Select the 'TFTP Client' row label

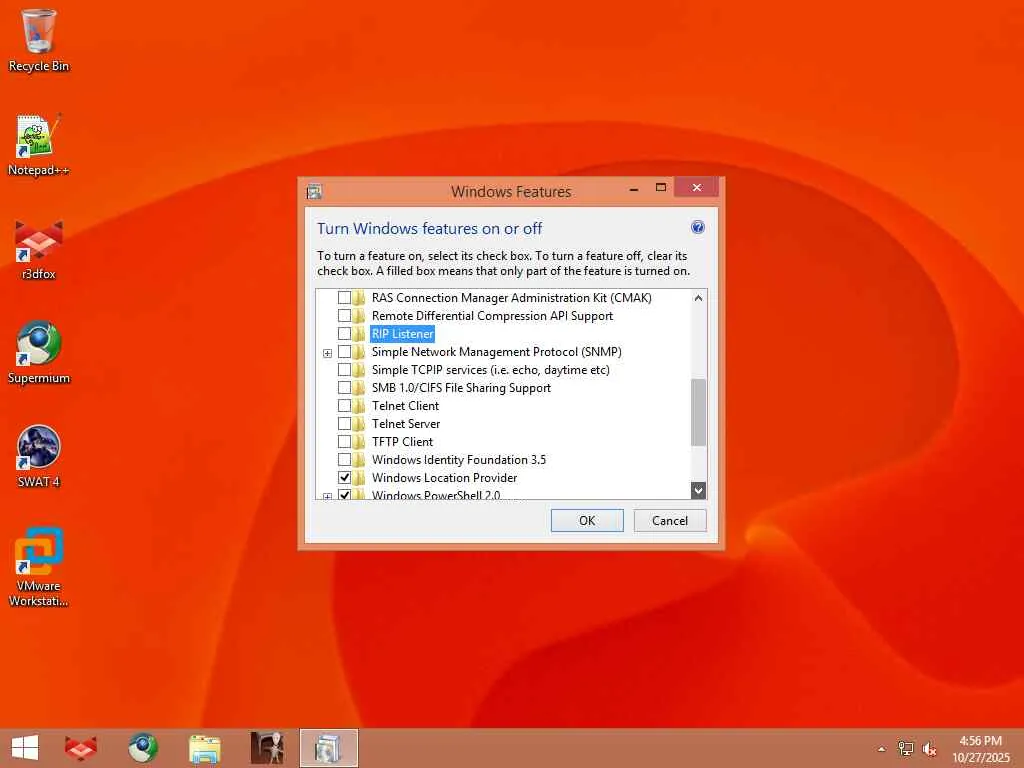(x=402, y=441)
